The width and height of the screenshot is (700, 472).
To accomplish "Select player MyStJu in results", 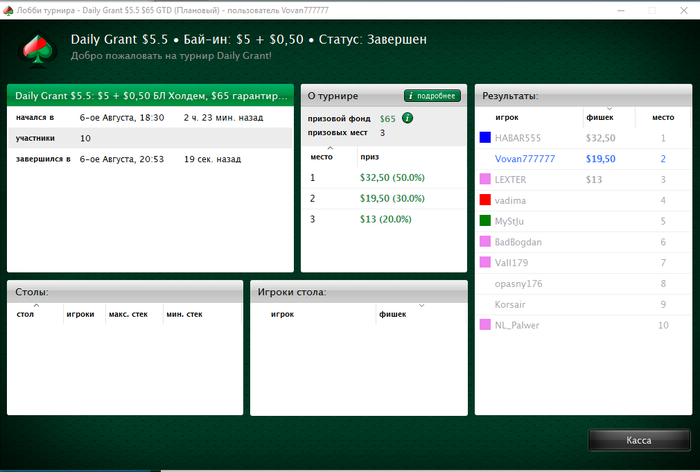I will tap(583, 221).
